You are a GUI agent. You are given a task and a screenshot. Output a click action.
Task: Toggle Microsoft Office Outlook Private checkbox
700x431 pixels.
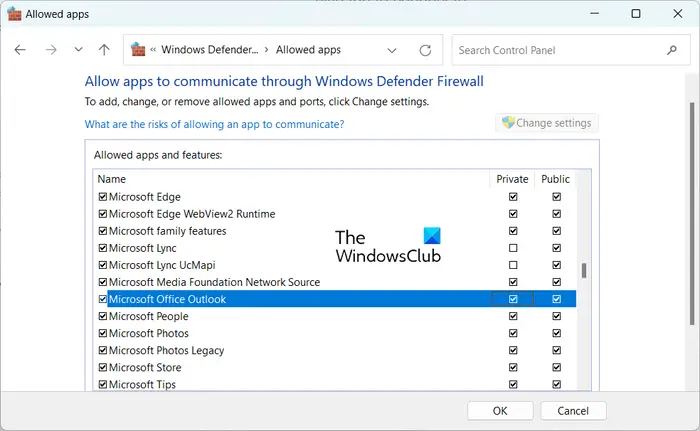[513, 299]
